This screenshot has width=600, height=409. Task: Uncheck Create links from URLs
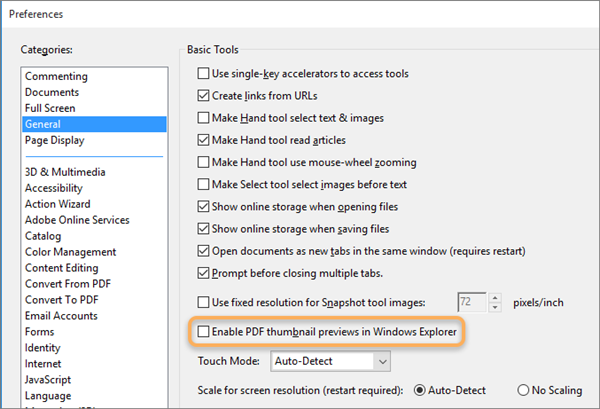click(x=205, y=95)
